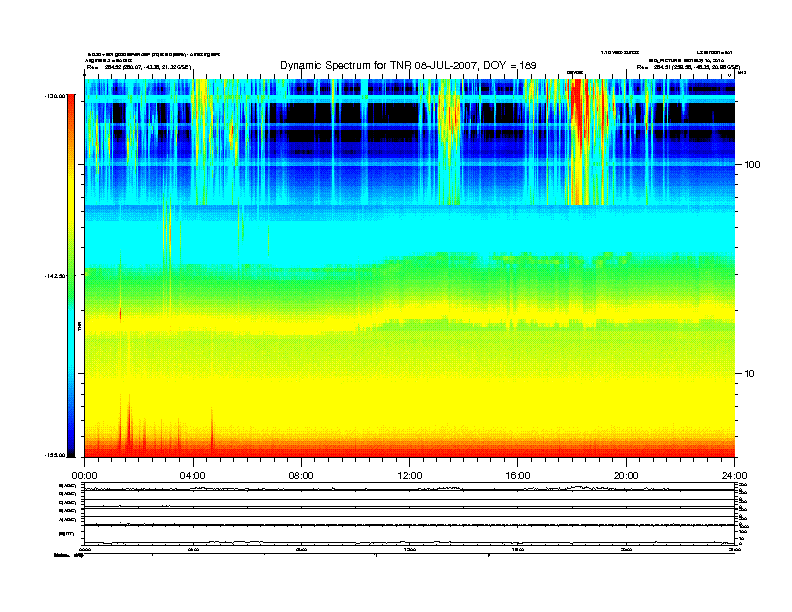This screenshot has width=792, height=612.
Task: Click the intense red burst near 18:00
Action: 578,141
